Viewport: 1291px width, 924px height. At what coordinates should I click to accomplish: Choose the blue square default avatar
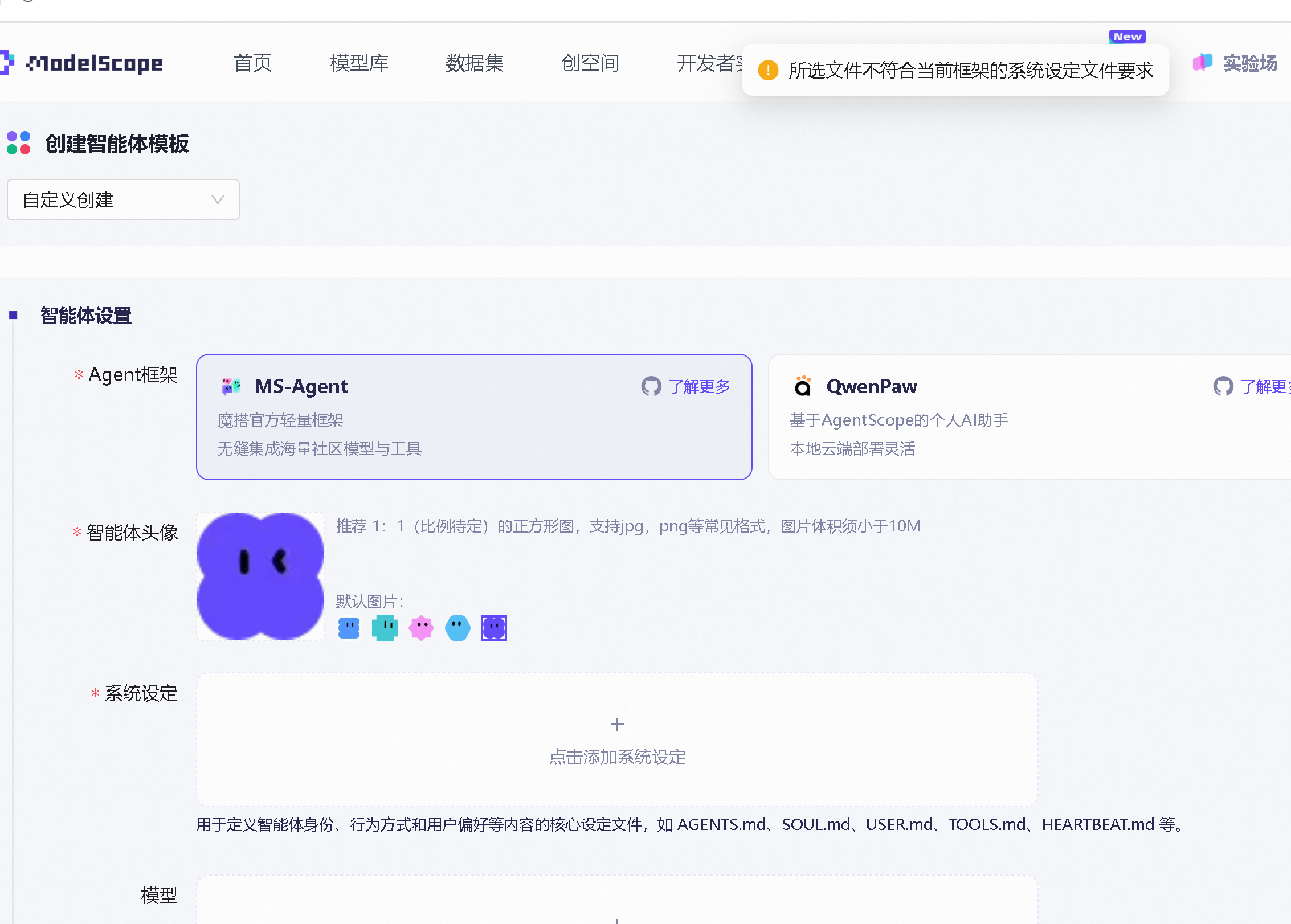tap(349, 628)
